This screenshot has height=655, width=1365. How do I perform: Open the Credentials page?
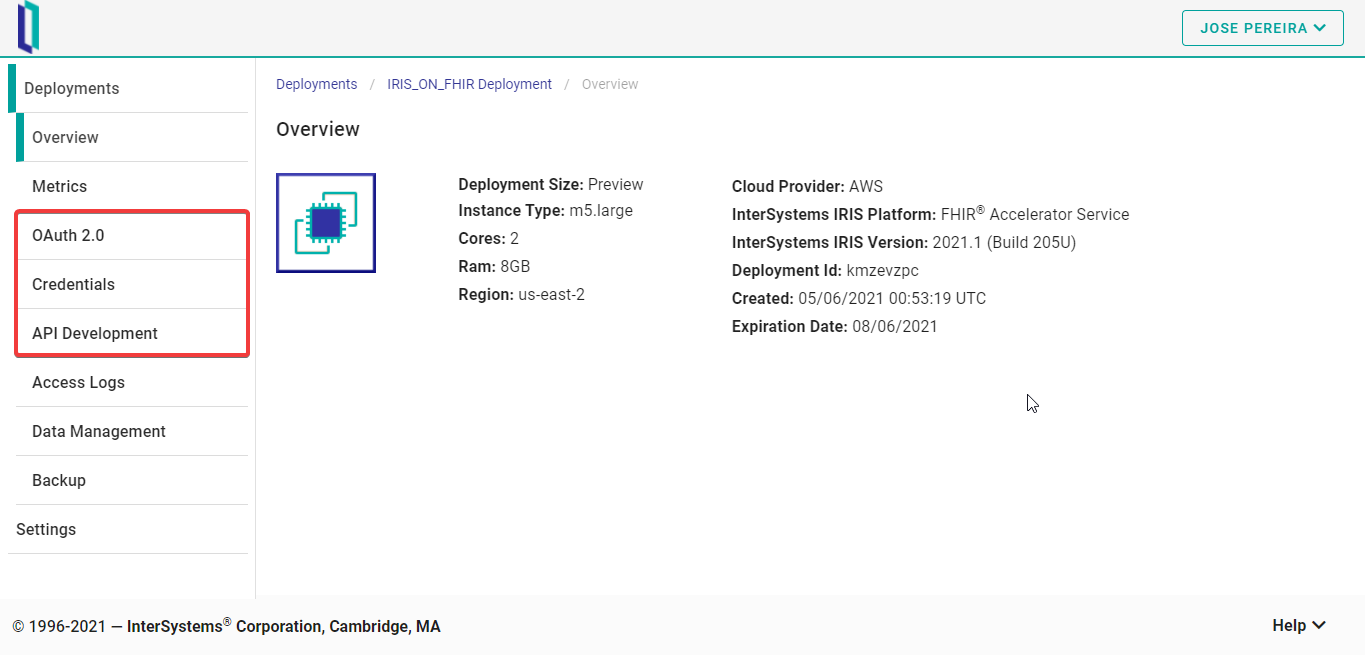(x=131, y=284)
